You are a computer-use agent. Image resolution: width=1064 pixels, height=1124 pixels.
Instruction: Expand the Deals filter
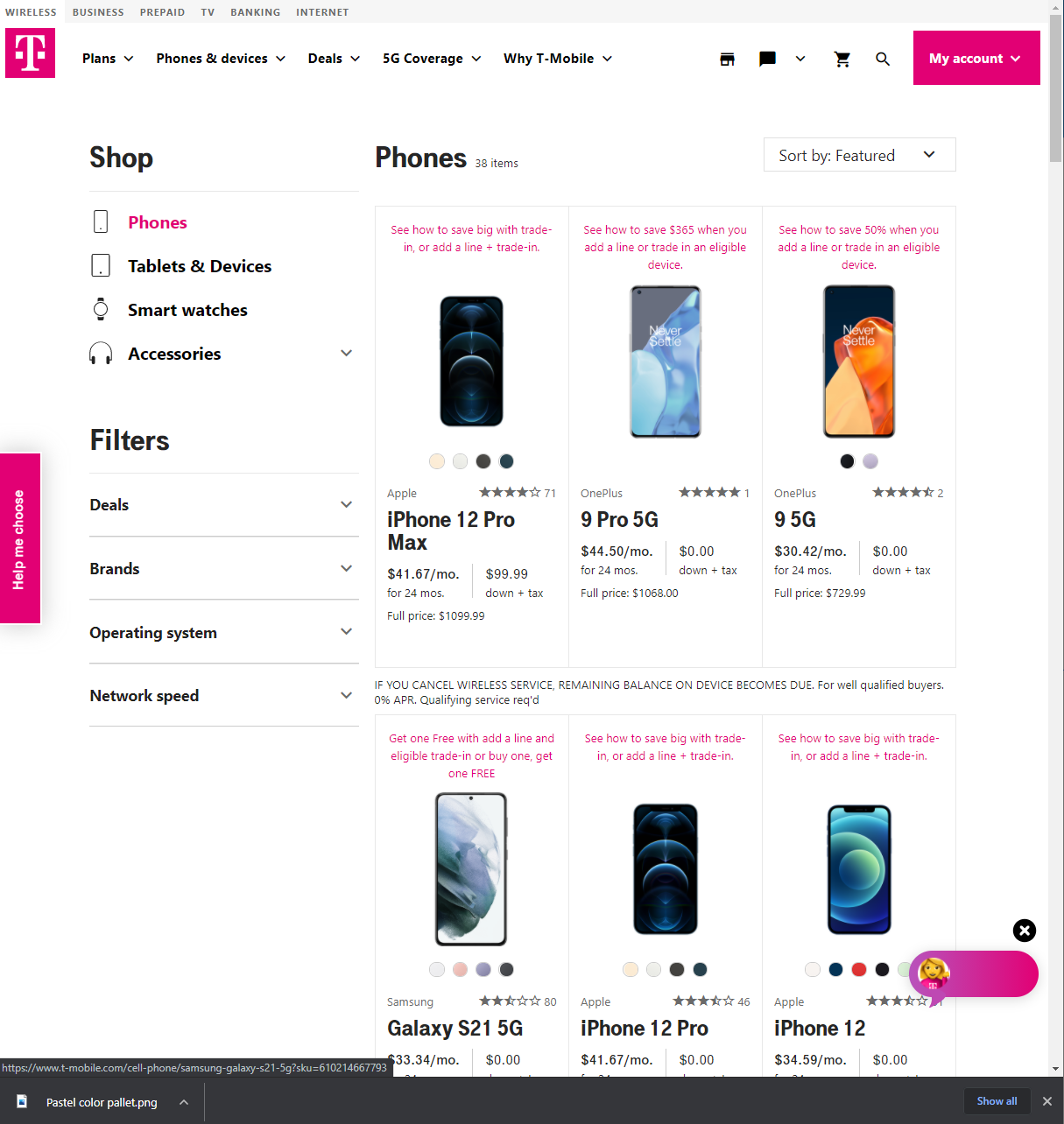click(224, 505)
